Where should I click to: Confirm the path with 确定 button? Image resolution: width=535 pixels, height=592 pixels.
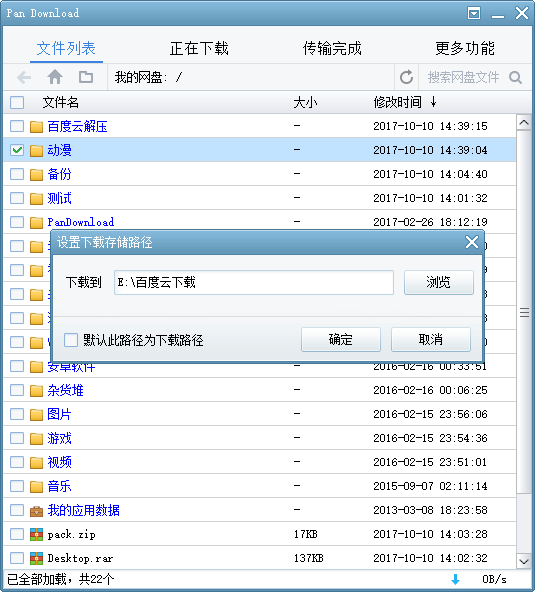coord(341,339)
